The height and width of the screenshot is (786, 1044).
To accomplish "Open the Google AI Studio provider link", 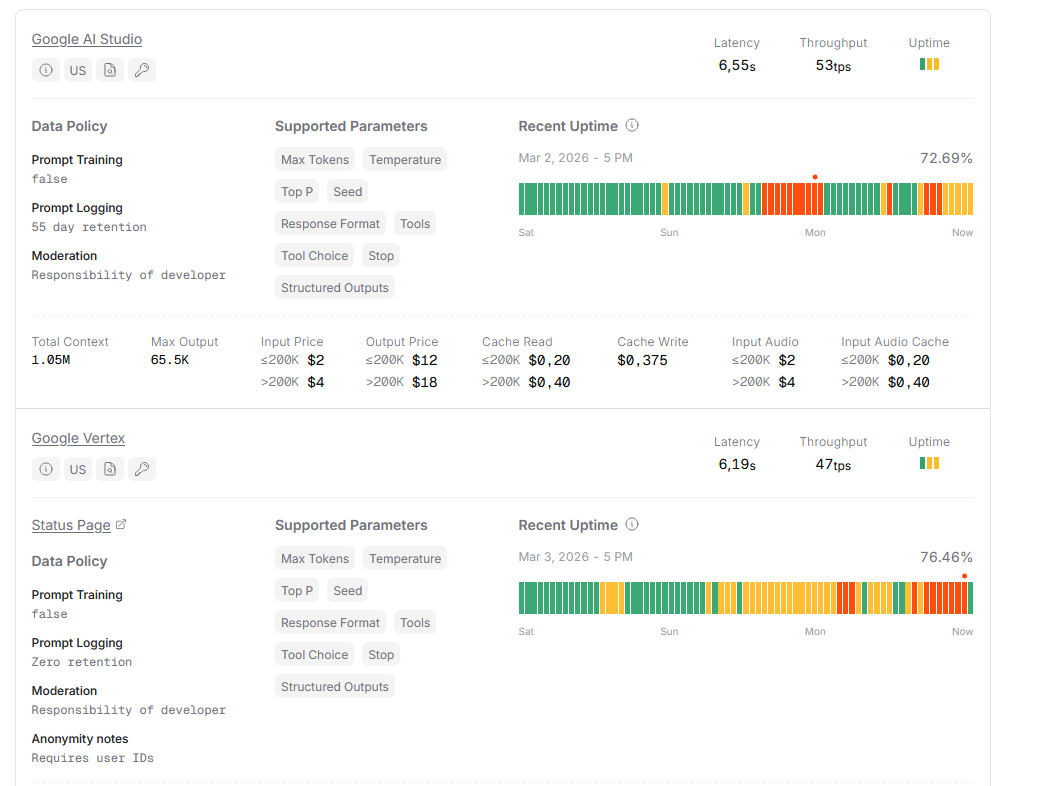I will (x=87, y=40).
